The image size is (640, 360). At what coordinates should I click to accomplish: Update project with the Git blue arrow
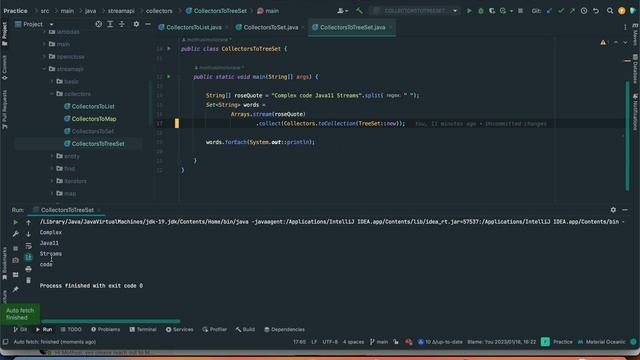coord(549,11)
